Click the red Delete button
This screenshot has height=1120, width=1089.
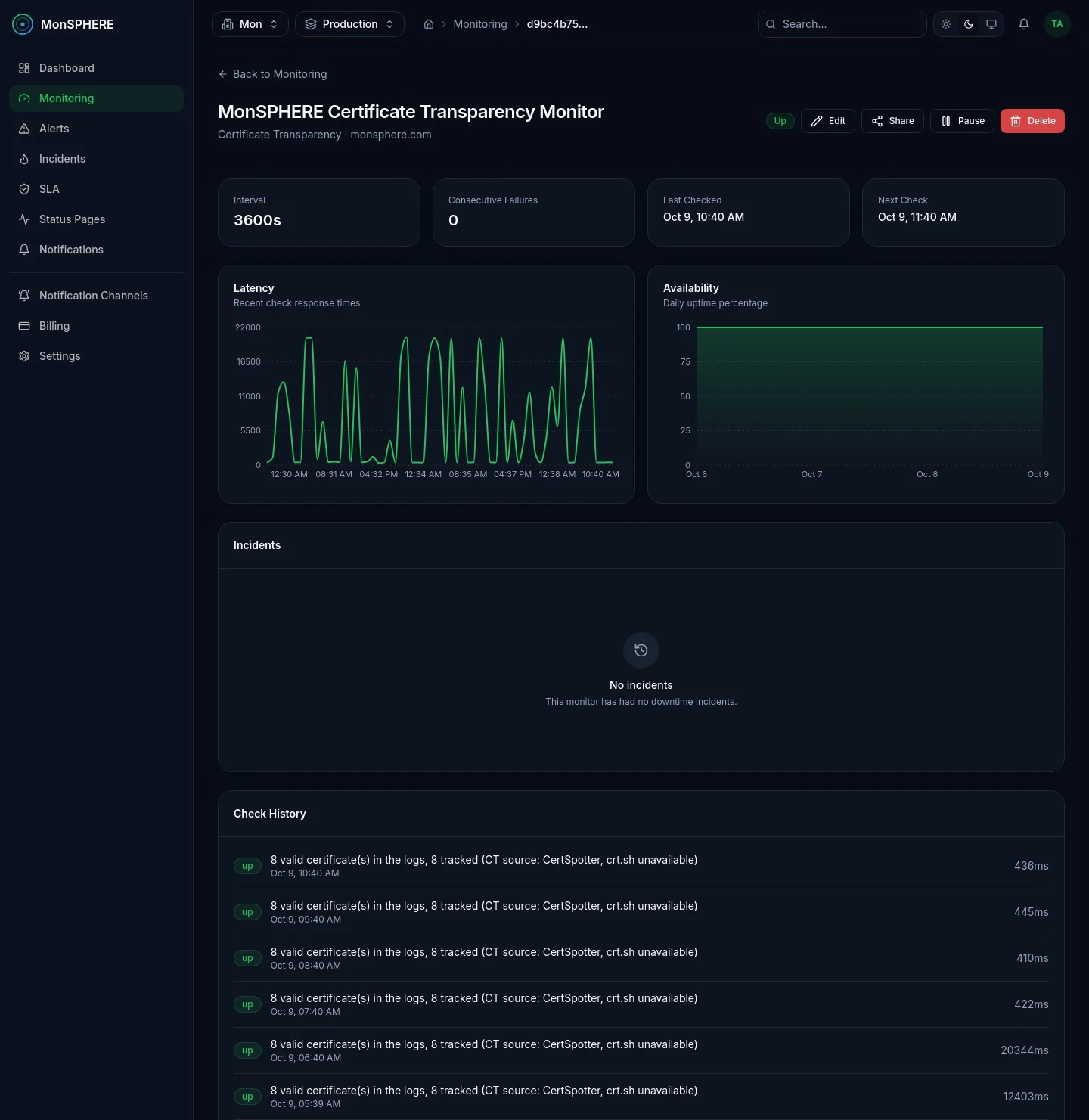[1032, 121]
